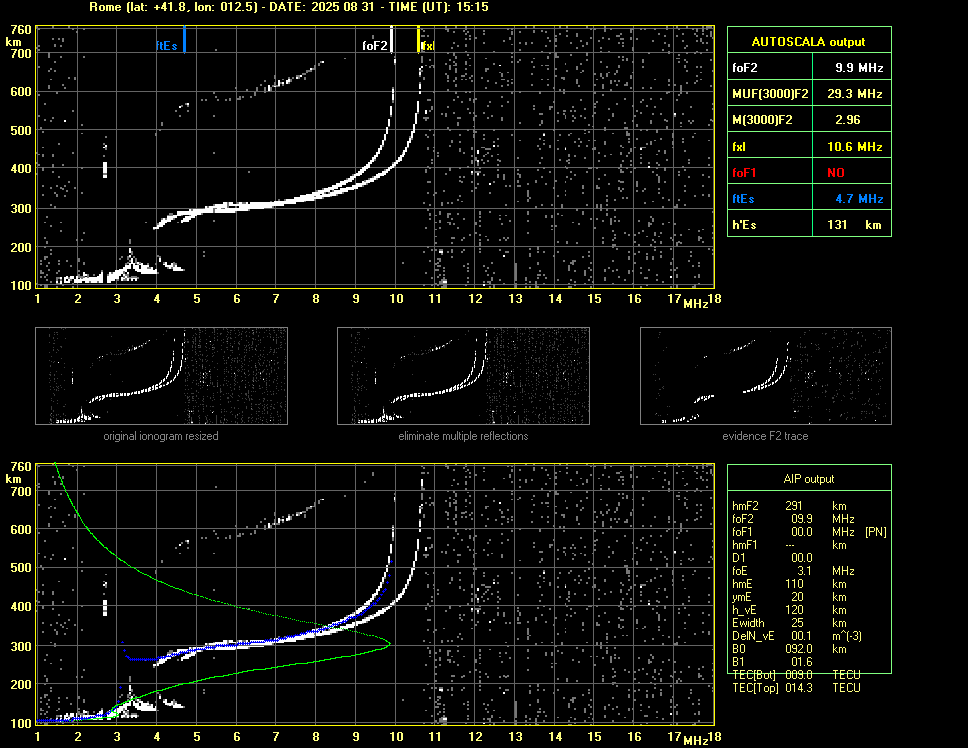Open the 'eliminate multiple reflections' thumbnail image
Screen dimensions: 968x748
463,376
